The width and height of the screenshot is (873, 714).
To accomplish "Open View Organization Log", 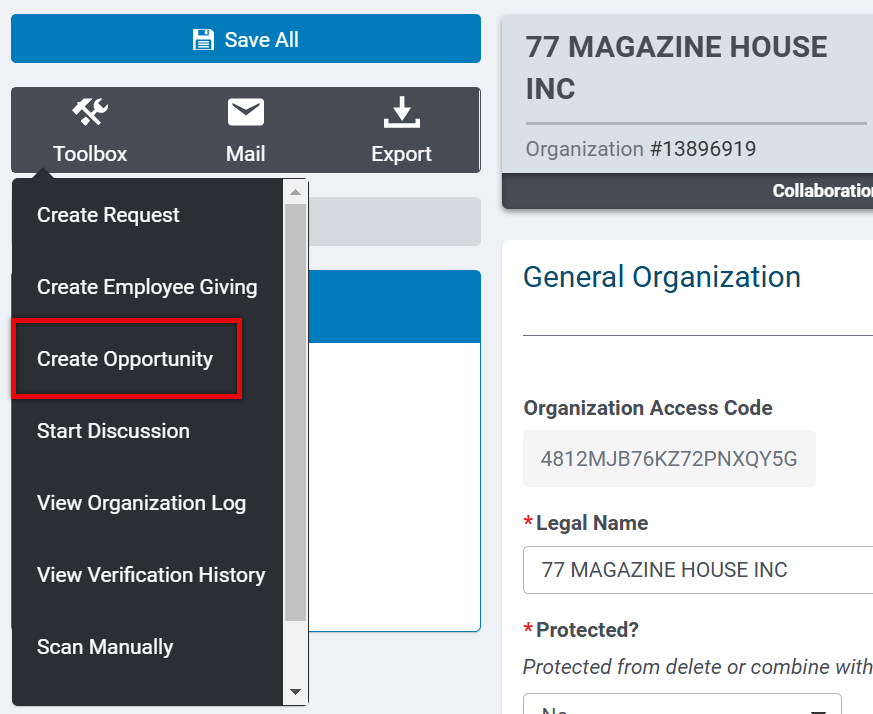I will tap(141, 503).
